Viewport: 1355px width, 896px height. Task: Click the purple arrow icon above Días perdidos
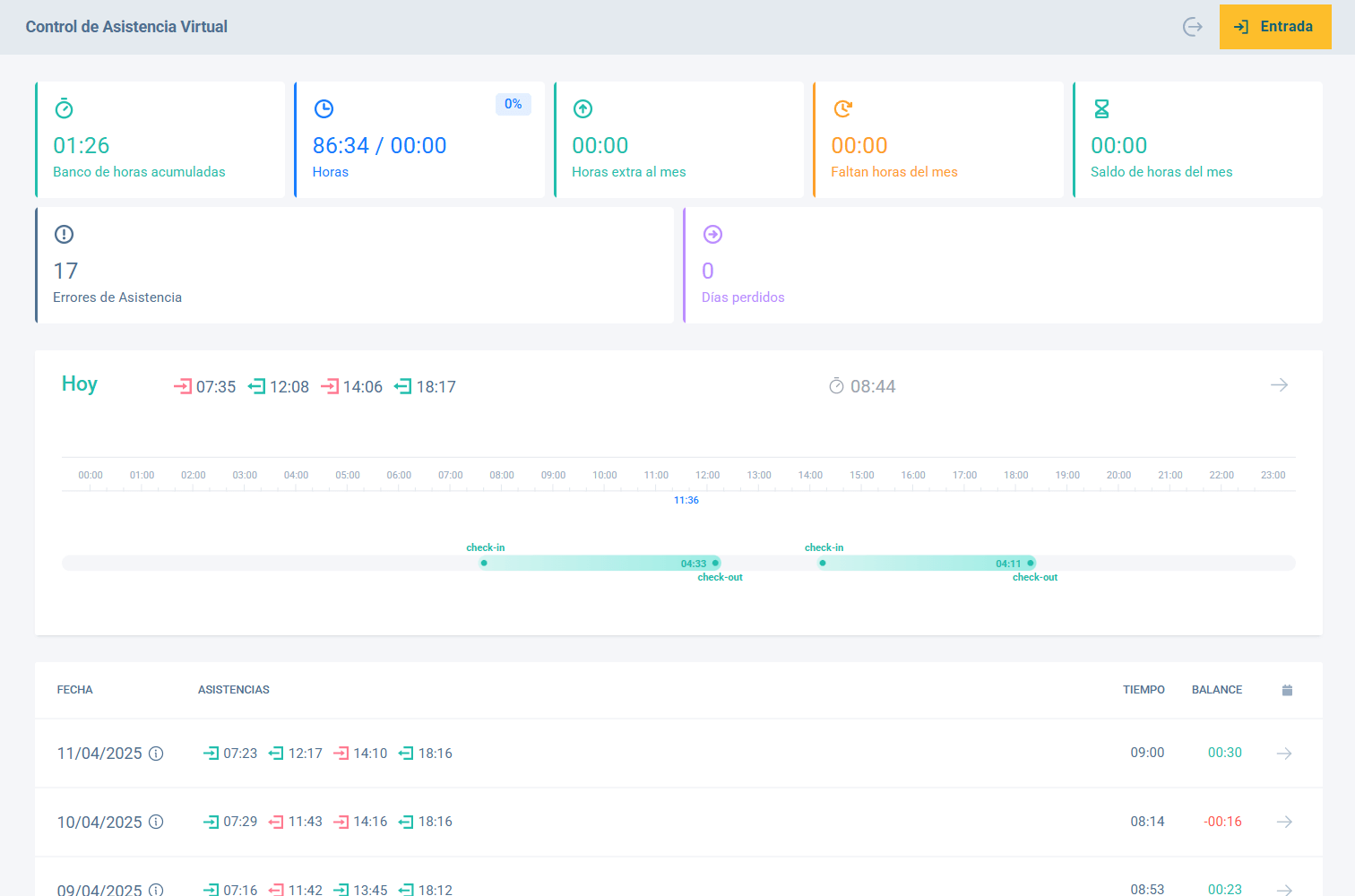click(x=712, y=235)
